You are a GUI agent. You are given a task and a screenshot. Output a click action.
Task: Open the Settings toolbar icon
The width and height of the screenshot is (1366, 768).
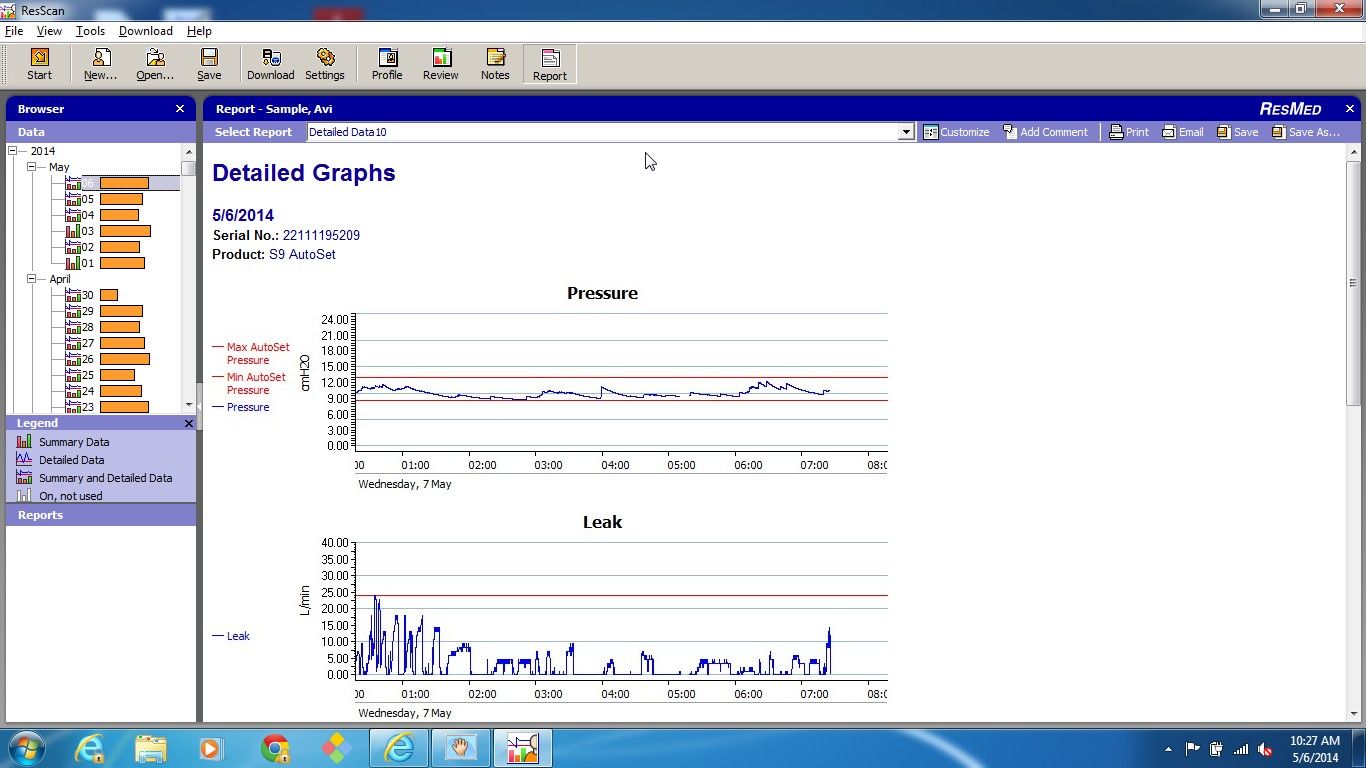tap(325, 65)
